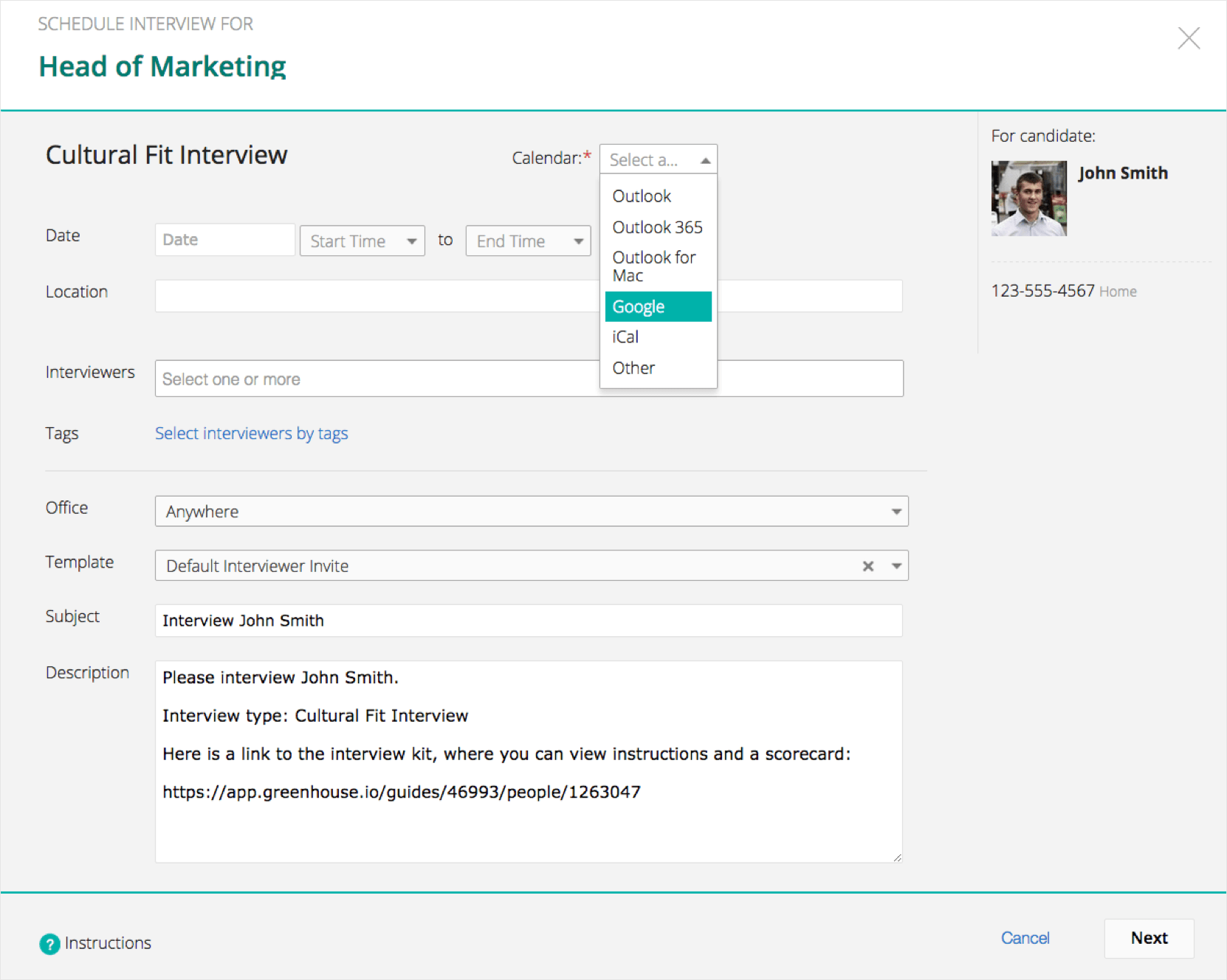Select Outlook from the calendar list

[642, 196]
